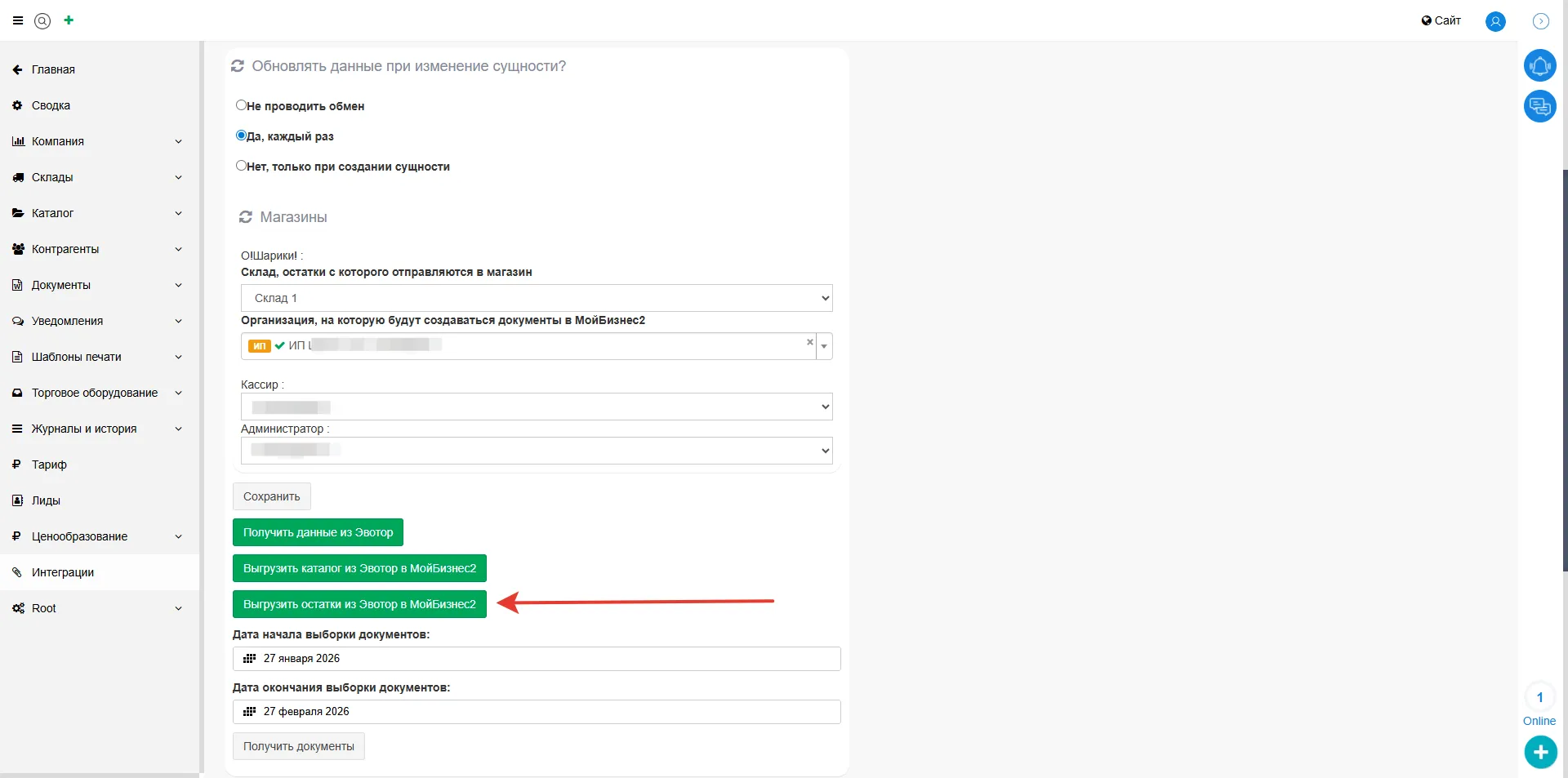Open the Кассир dropdown
Viewport: 1568px width, 778px height.
[536, 407]
